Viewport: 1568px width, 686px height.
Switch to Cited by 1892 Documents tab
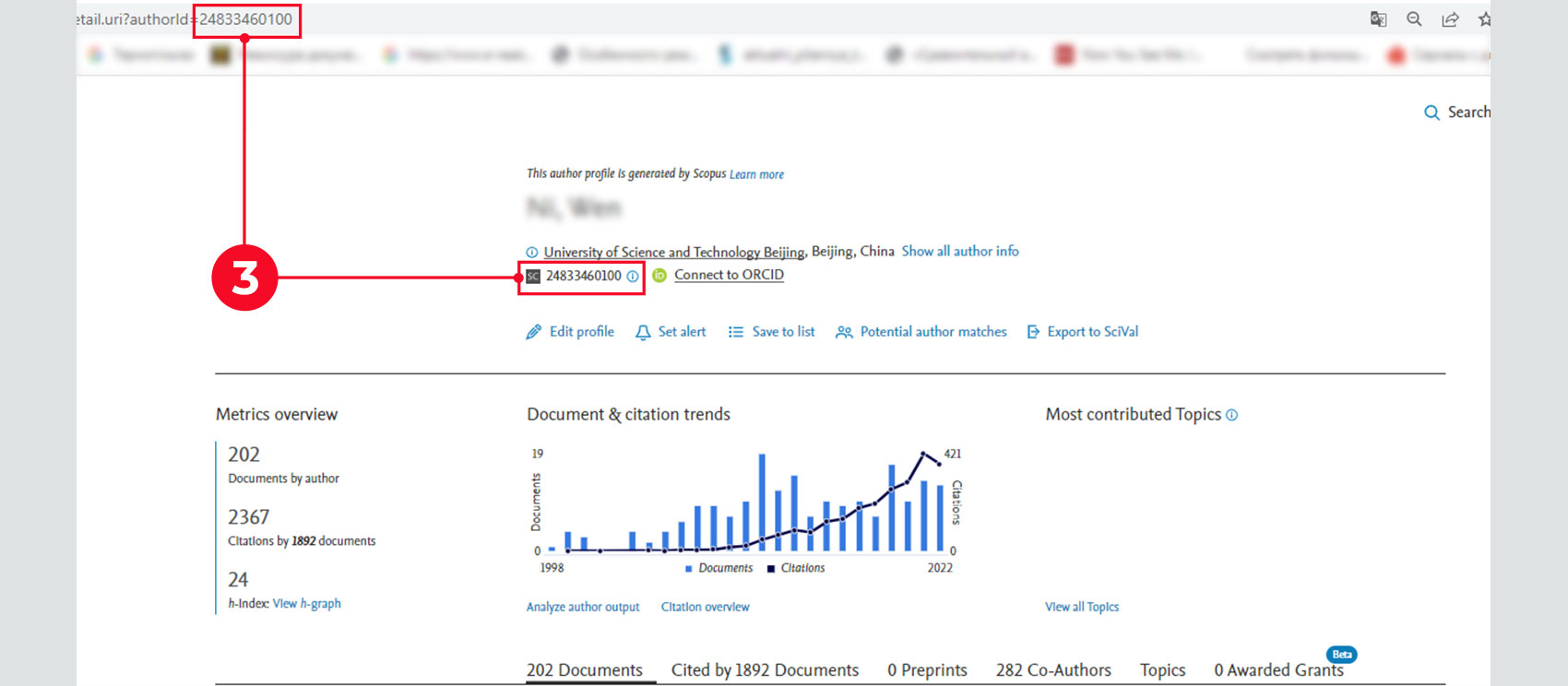pyautogui.click(x=765, y=670)
